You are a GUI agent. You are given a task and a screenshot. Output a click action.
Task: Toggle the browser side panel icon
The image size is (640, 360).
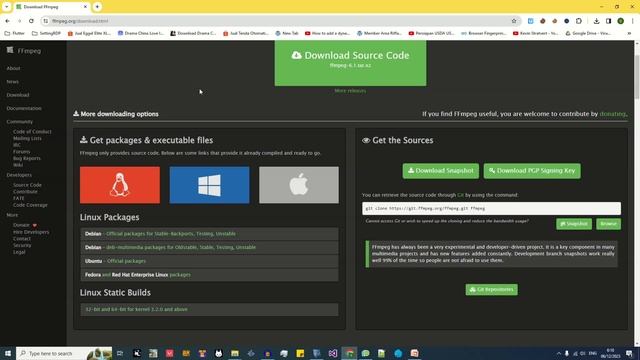608,21
